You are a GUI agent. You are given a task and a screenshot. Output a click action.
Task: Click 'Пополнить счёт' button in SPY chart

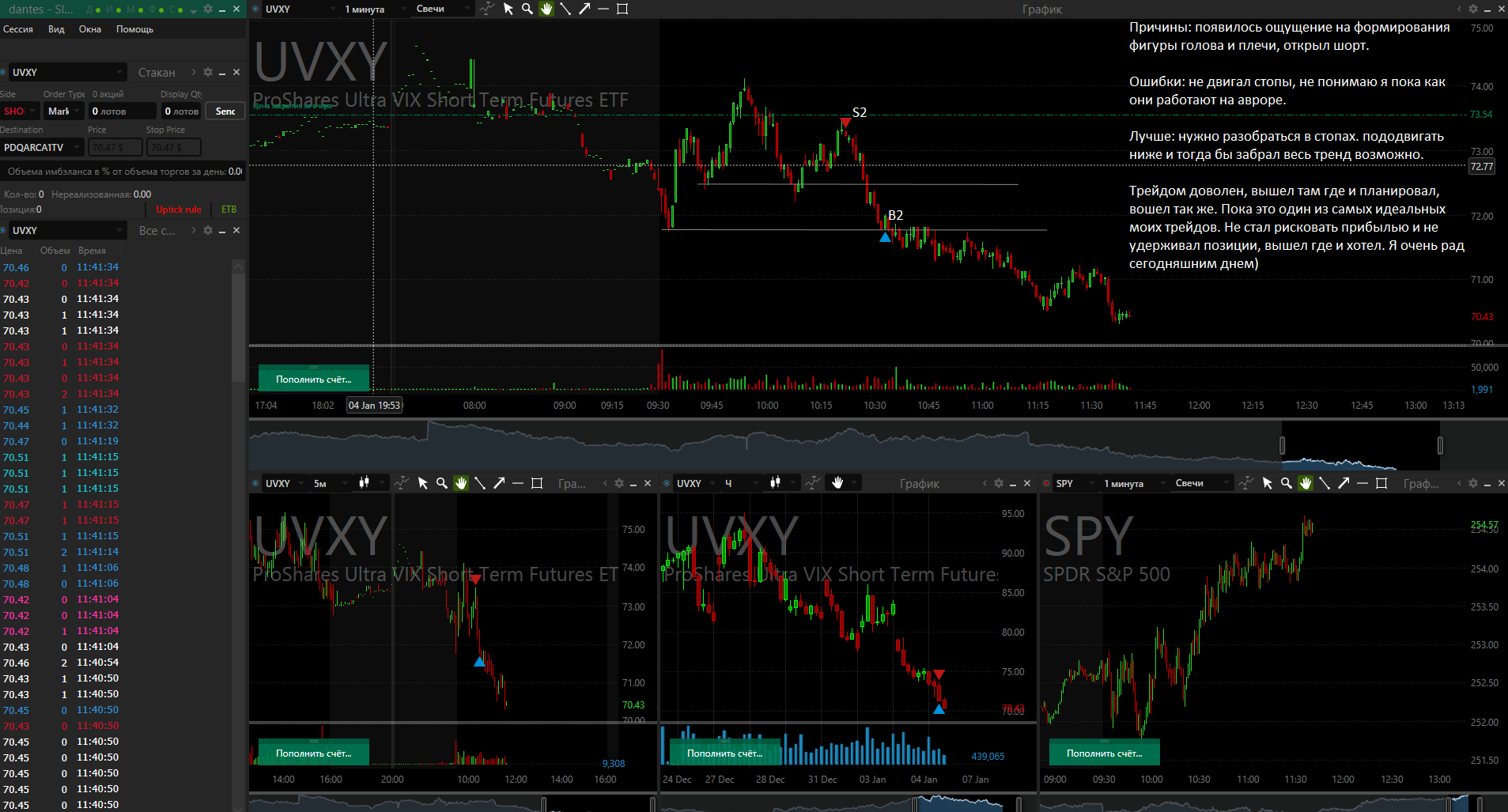pyautogui.click(x=1105, y=753)
